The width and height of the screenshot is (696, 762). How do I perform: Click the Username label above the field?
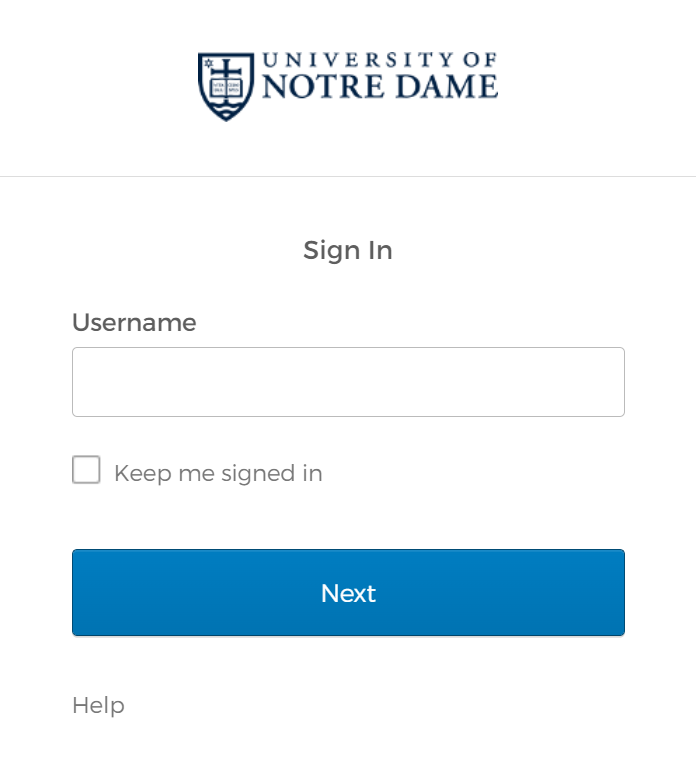pyautogui.click(x=134, y=323)
